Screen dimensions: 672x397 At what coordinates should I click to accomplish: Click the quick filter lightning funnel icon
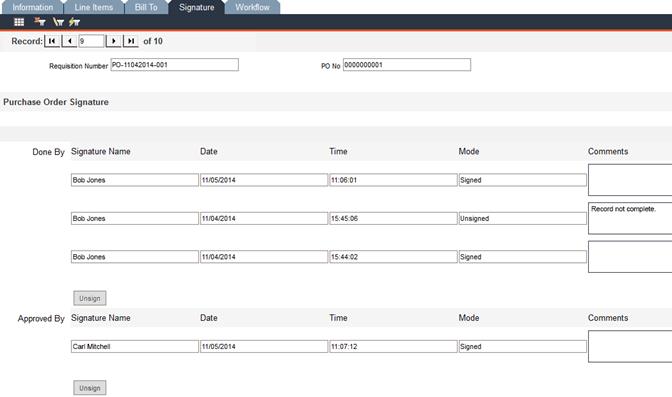(x=74, y=22)
